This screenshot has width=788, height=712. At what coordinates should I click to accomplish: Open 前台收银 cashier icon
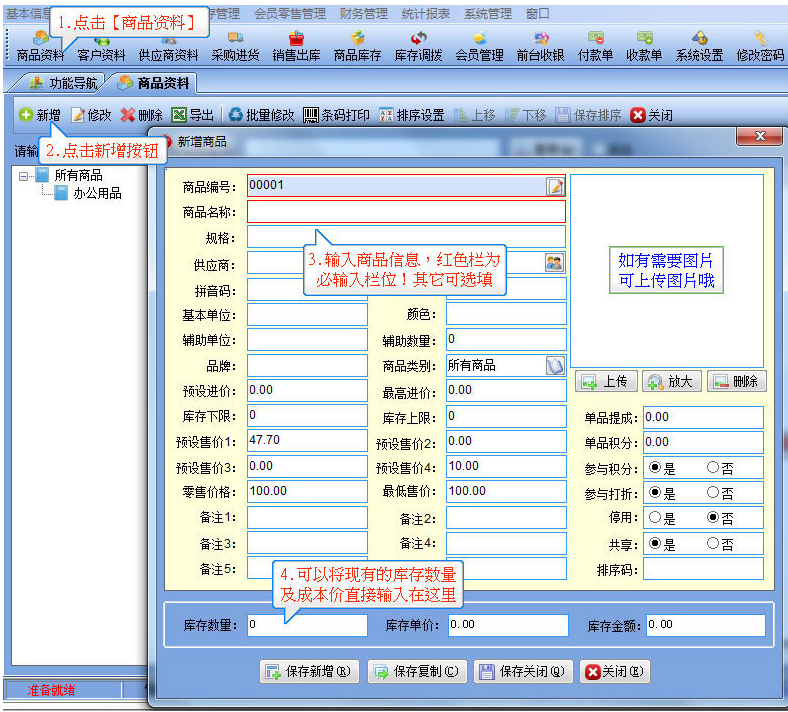[540, 46]
